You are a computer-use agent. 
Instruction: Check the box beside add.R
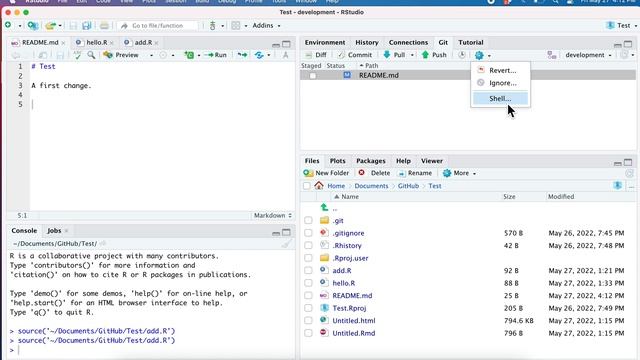tap(308, 270)
